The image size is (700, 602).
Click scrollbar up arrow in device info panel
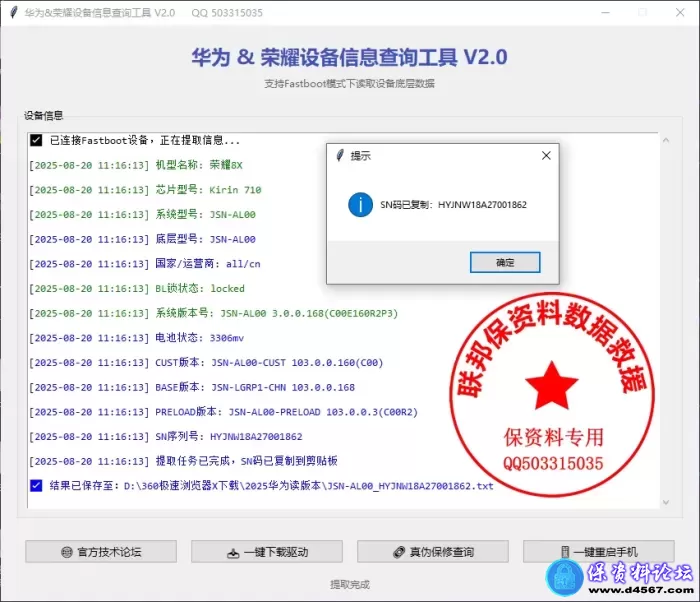click(666, 140)
